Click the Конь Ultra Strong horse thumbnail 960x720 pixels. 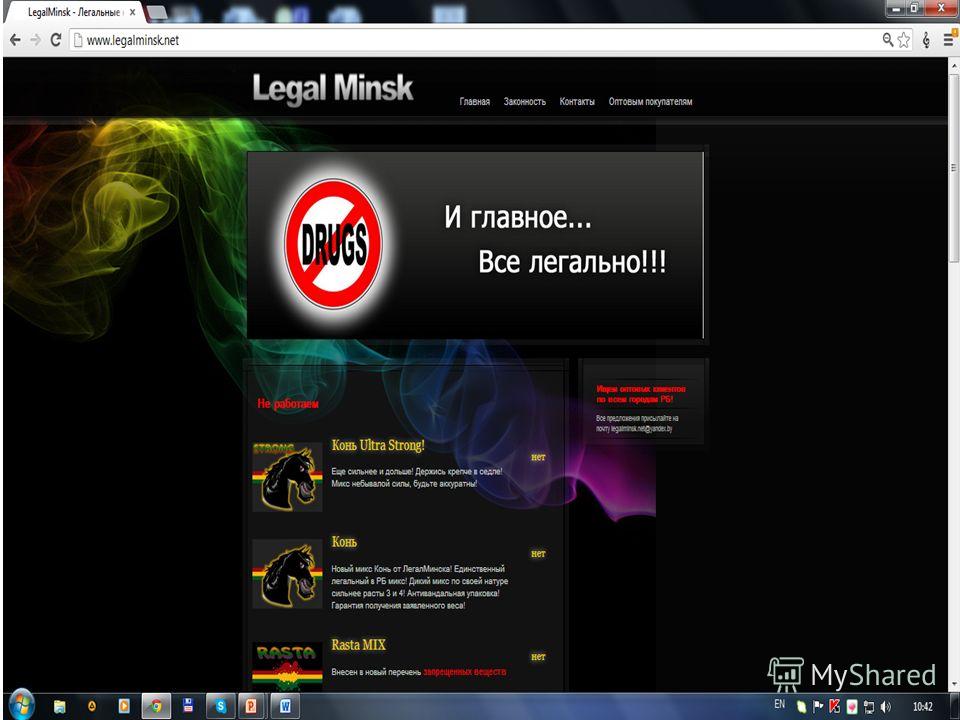coord(287,477)
